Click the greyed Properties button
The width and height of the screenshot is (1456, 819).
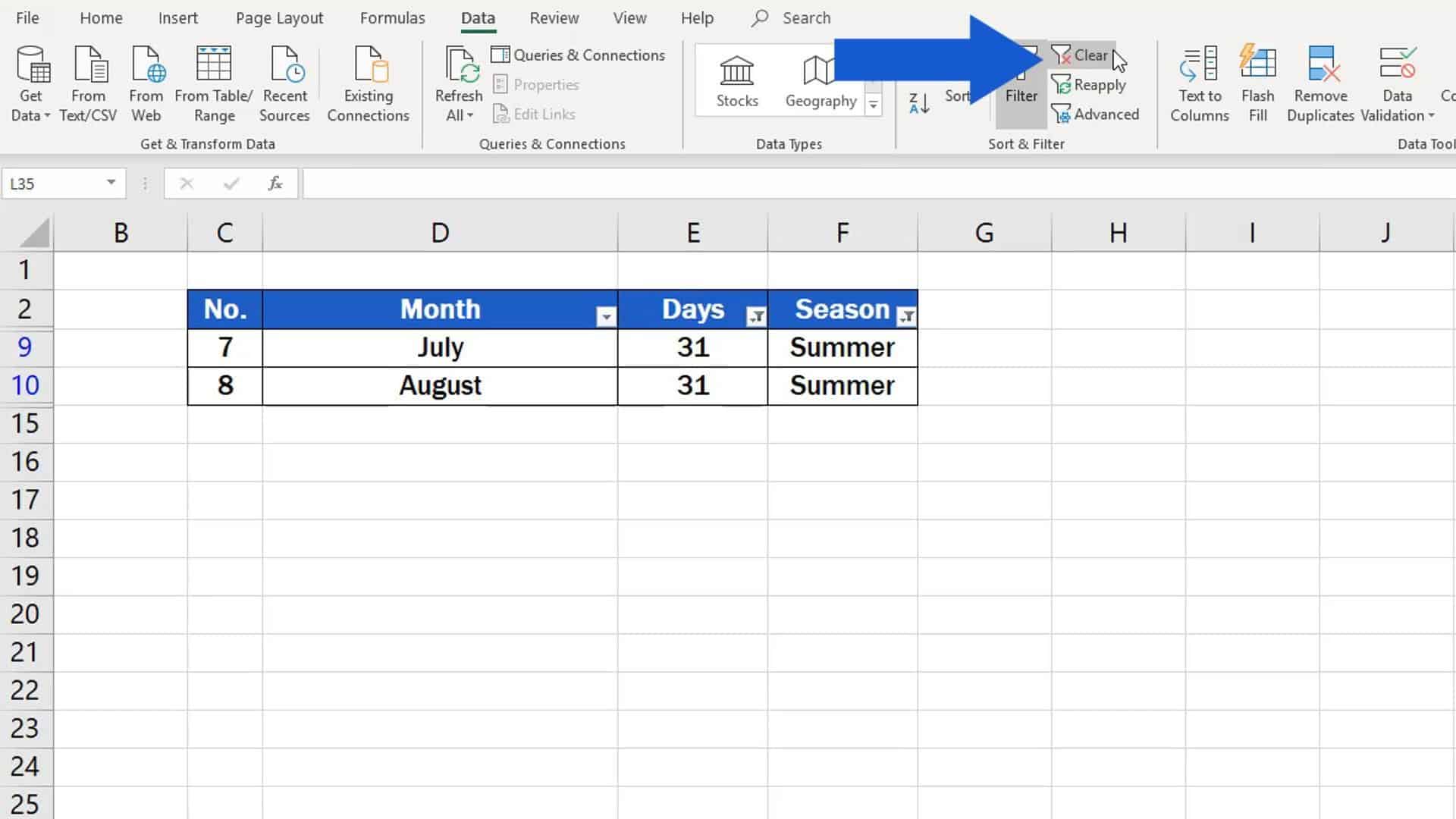click(536, 85)
